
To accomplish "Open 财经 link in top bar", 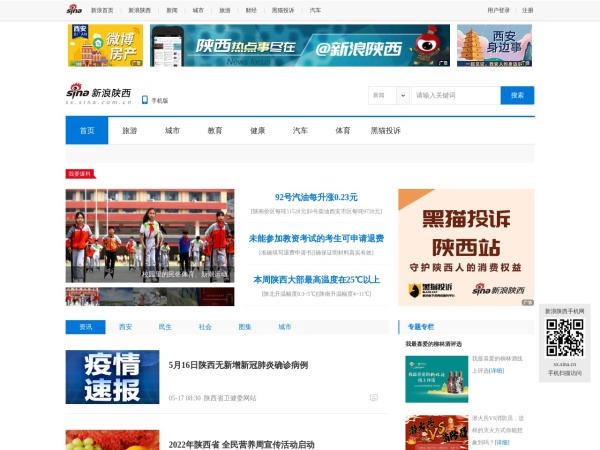I will click(x=251, y=10).
